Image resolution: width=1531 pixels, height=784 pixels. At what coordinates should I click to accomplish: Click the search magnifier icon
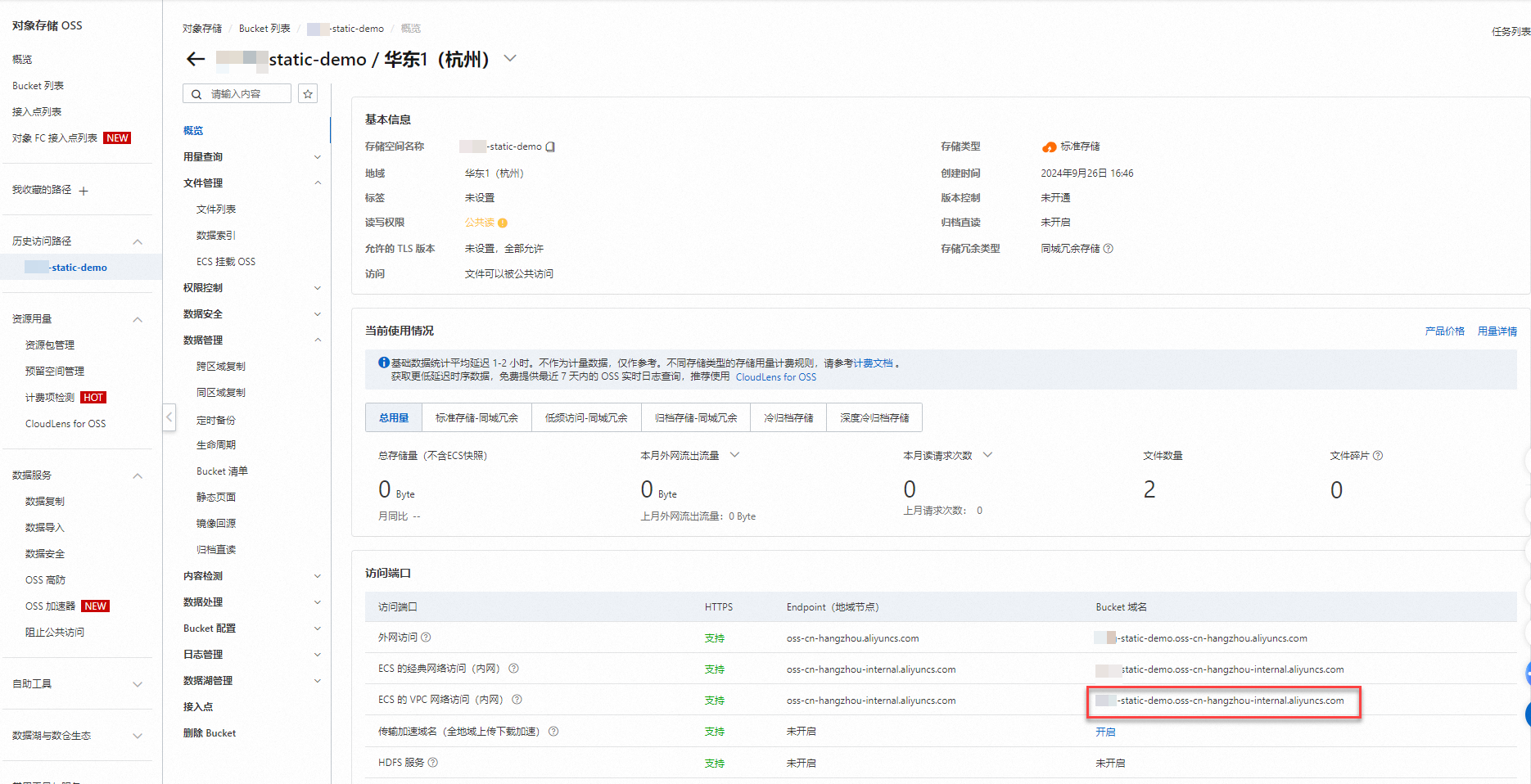pyautogui.click(x=196, y=94)
